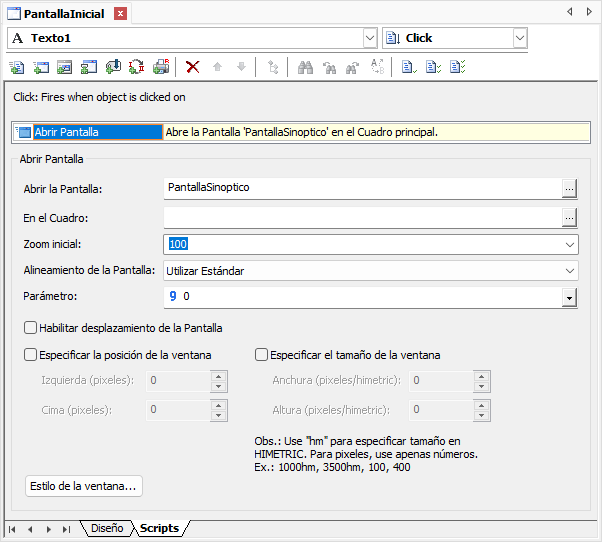The height and width of the screenshot is (542, 602).
Task: Select the PantallaInicial document tab
Action: click(65, 13)
